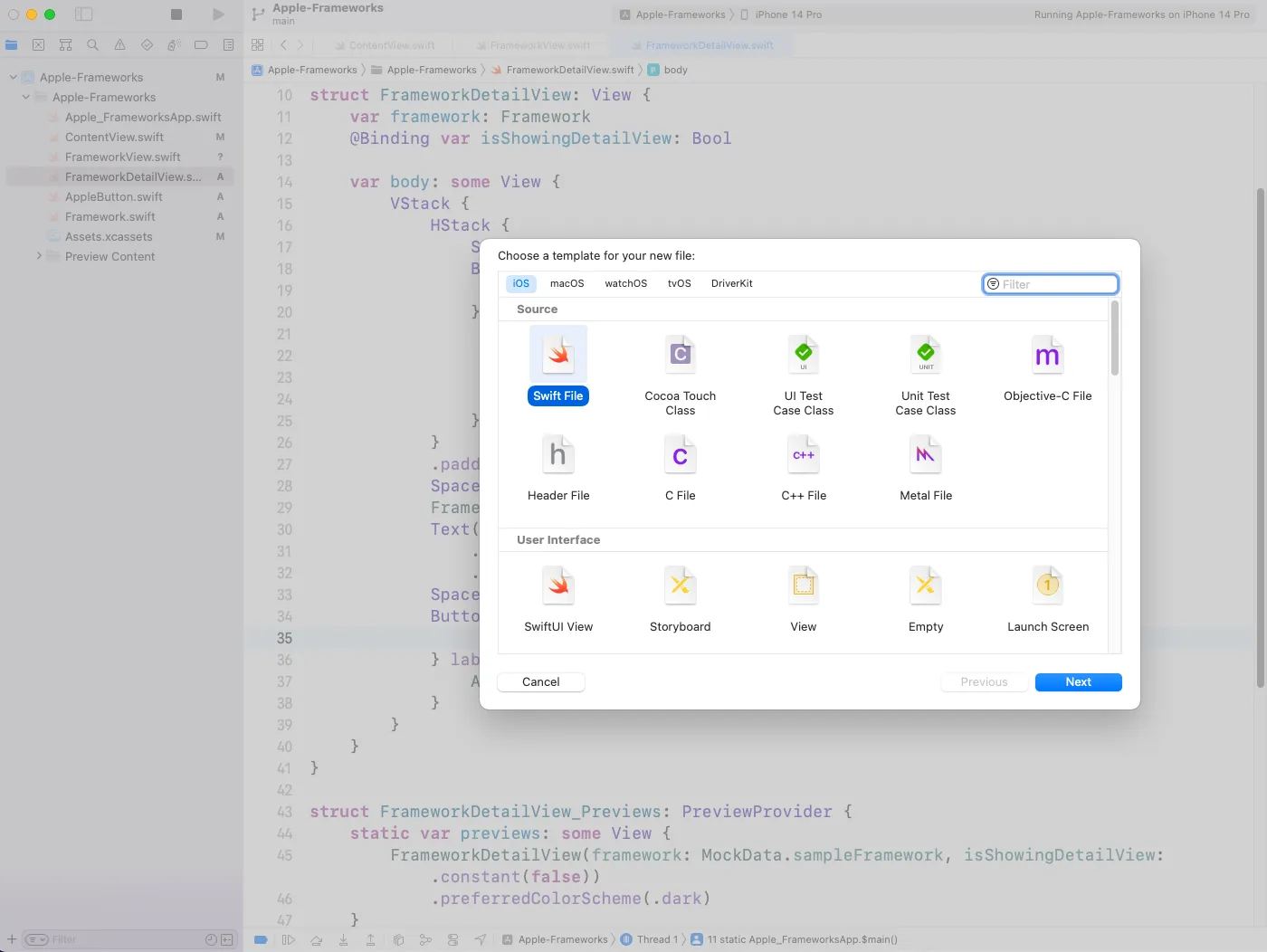
Task: Open the source control navigator
Action: pos(38,44)
